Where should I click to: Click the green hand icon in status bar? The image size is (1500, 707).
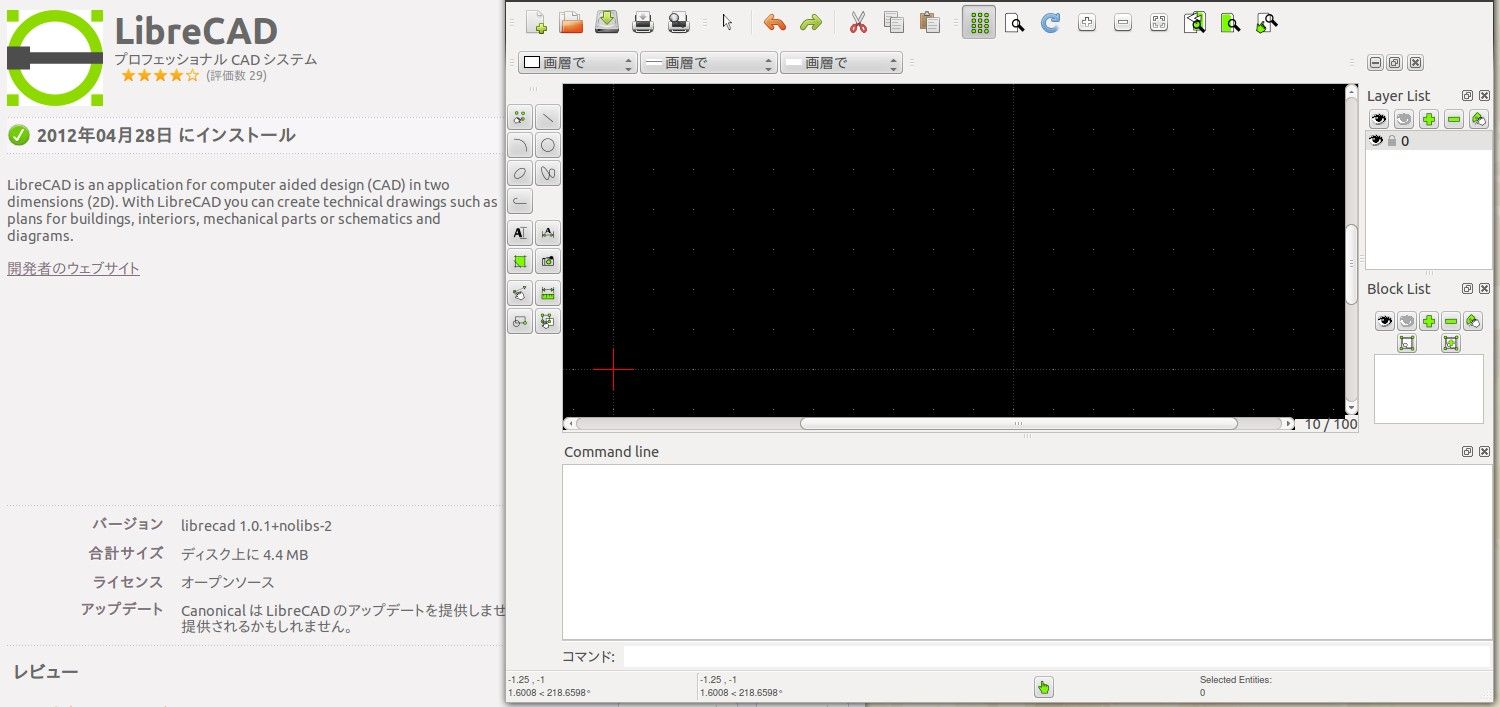click(x=1044, y=687)
